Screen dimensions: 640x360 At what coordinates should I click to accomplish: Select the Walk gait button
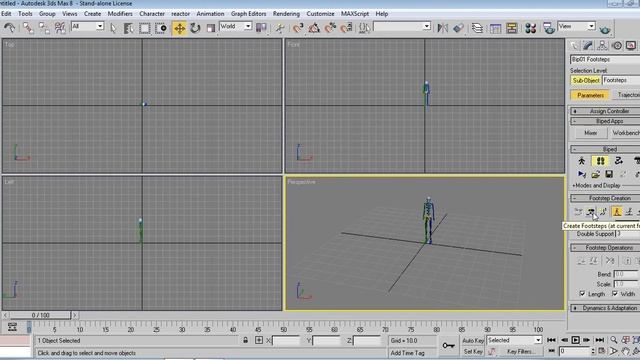(x=617, y=211)
